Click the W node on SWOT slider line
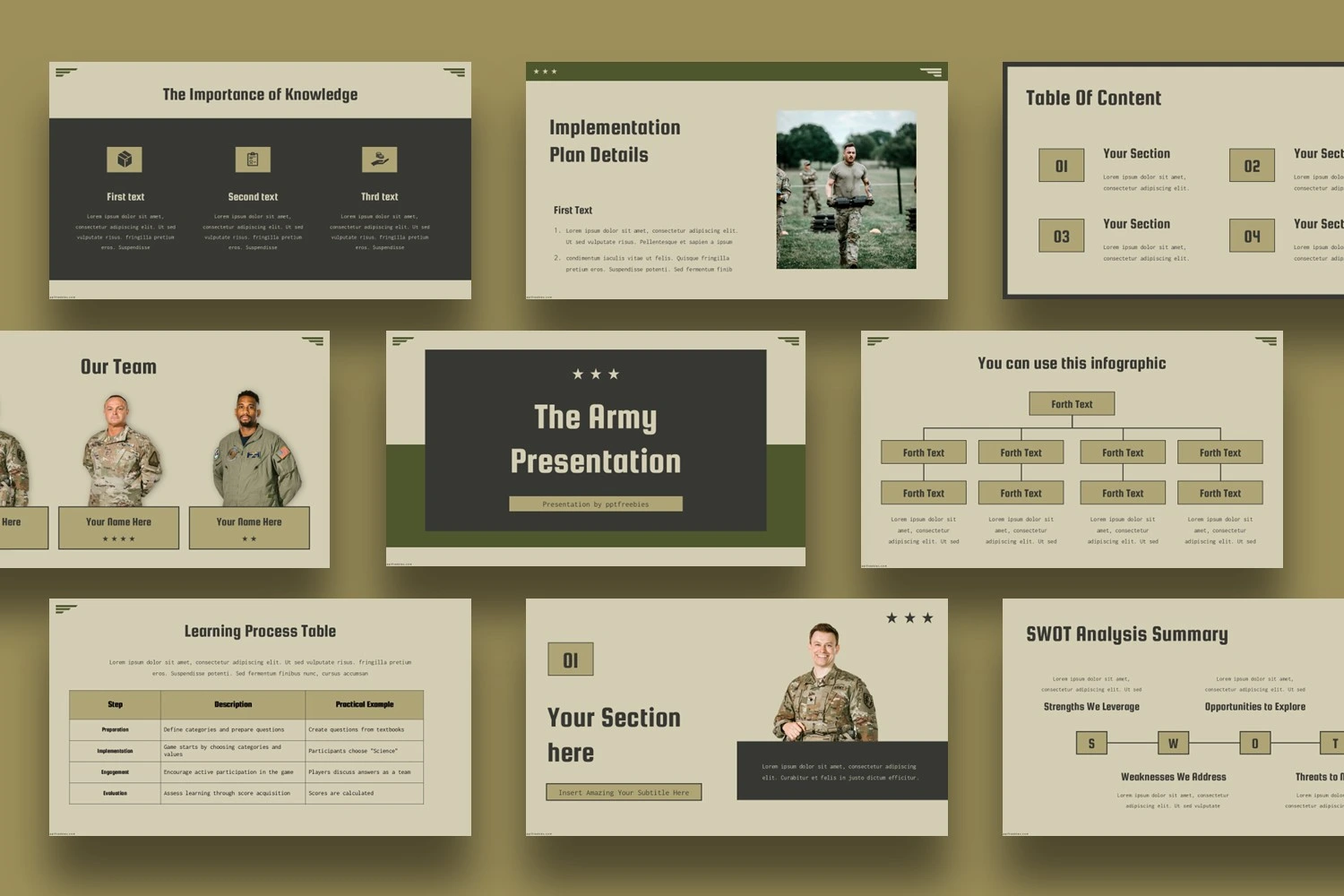 click(1173, 743)
